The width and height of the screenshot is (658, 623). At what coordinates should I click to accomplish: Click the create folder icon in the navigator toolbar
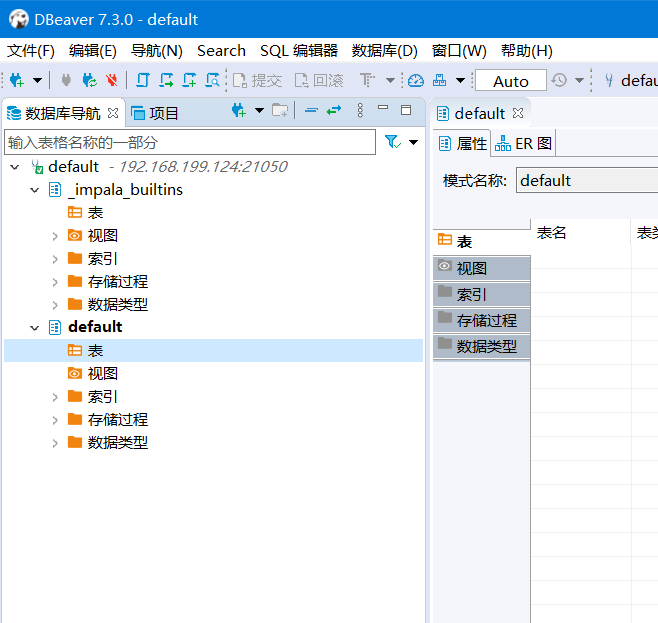[280, 111]
